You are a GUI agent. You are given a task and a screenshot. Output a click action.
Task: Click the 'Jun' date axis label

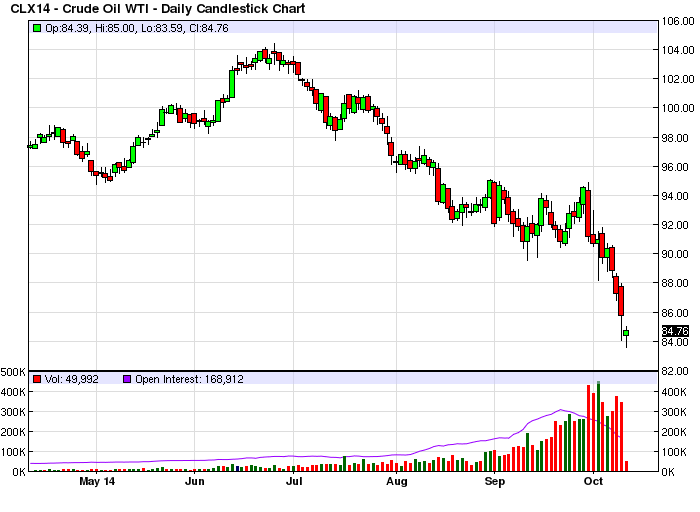coord(195,481)
